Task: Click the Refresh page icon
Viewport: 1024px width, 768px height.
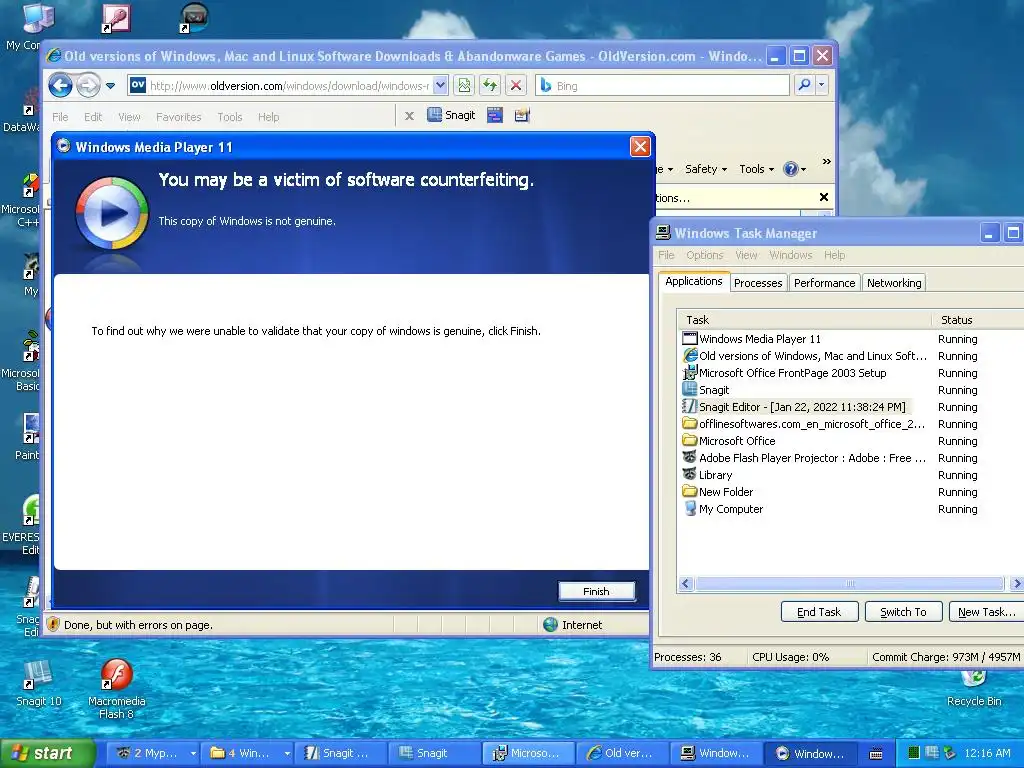Action: point(490,86)
